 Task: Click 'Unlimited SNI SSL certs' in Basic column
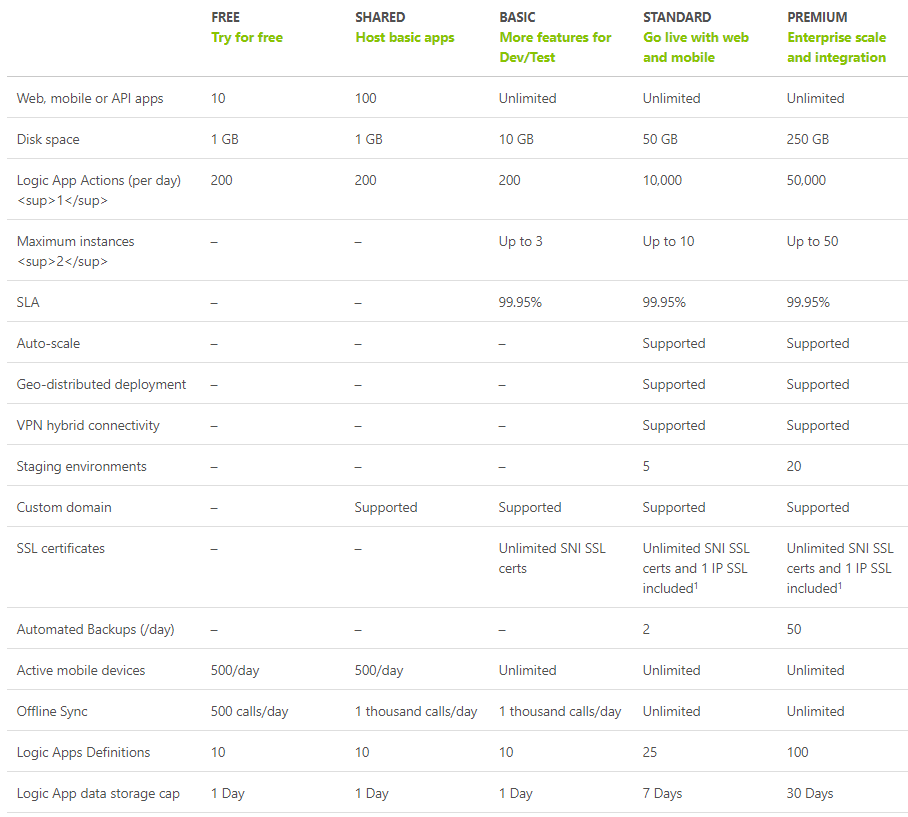click(552, 558)
